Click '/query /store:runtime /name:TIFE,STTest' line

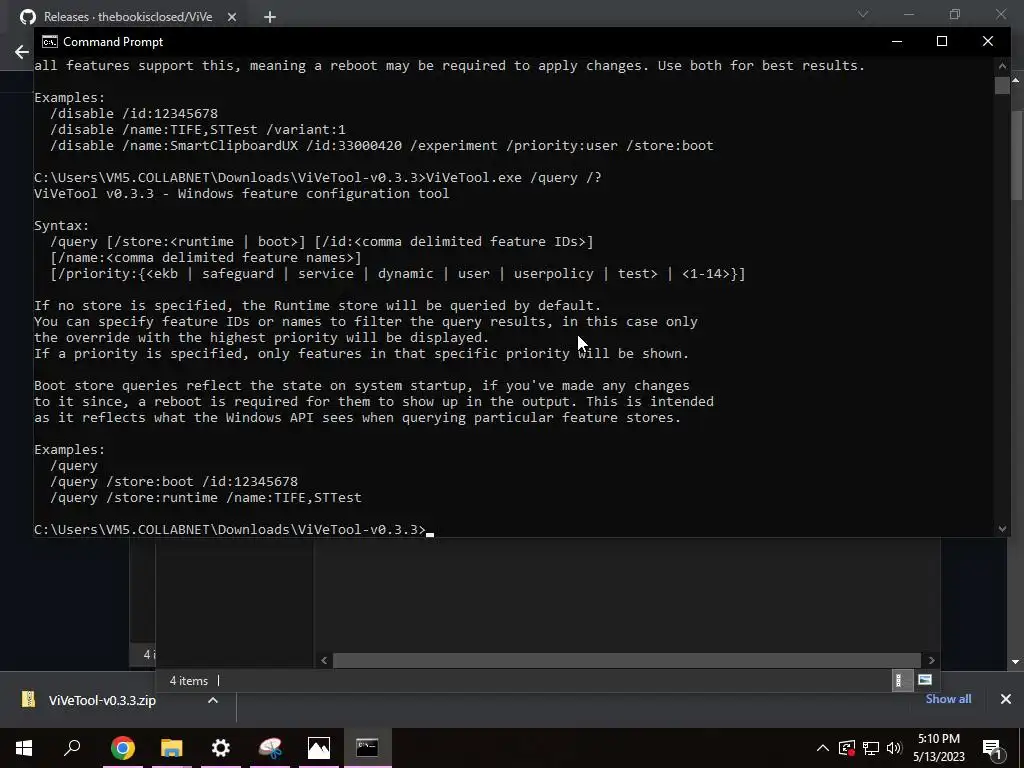coord(206,498)
